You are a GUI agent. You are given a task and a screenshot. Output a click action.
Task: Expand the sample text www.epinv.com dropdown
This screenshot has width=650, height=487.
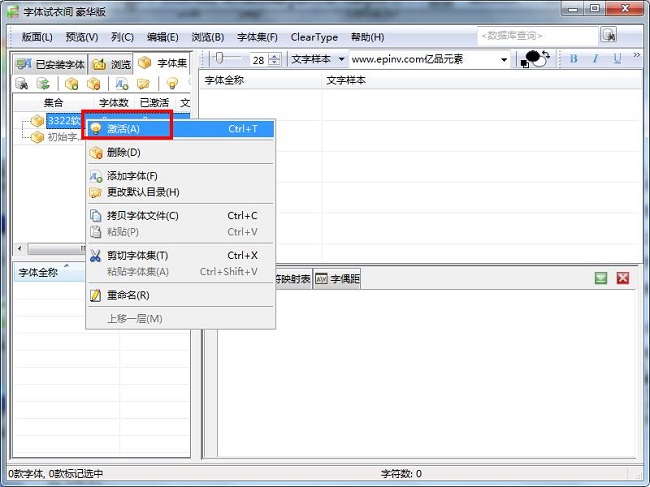504,60
